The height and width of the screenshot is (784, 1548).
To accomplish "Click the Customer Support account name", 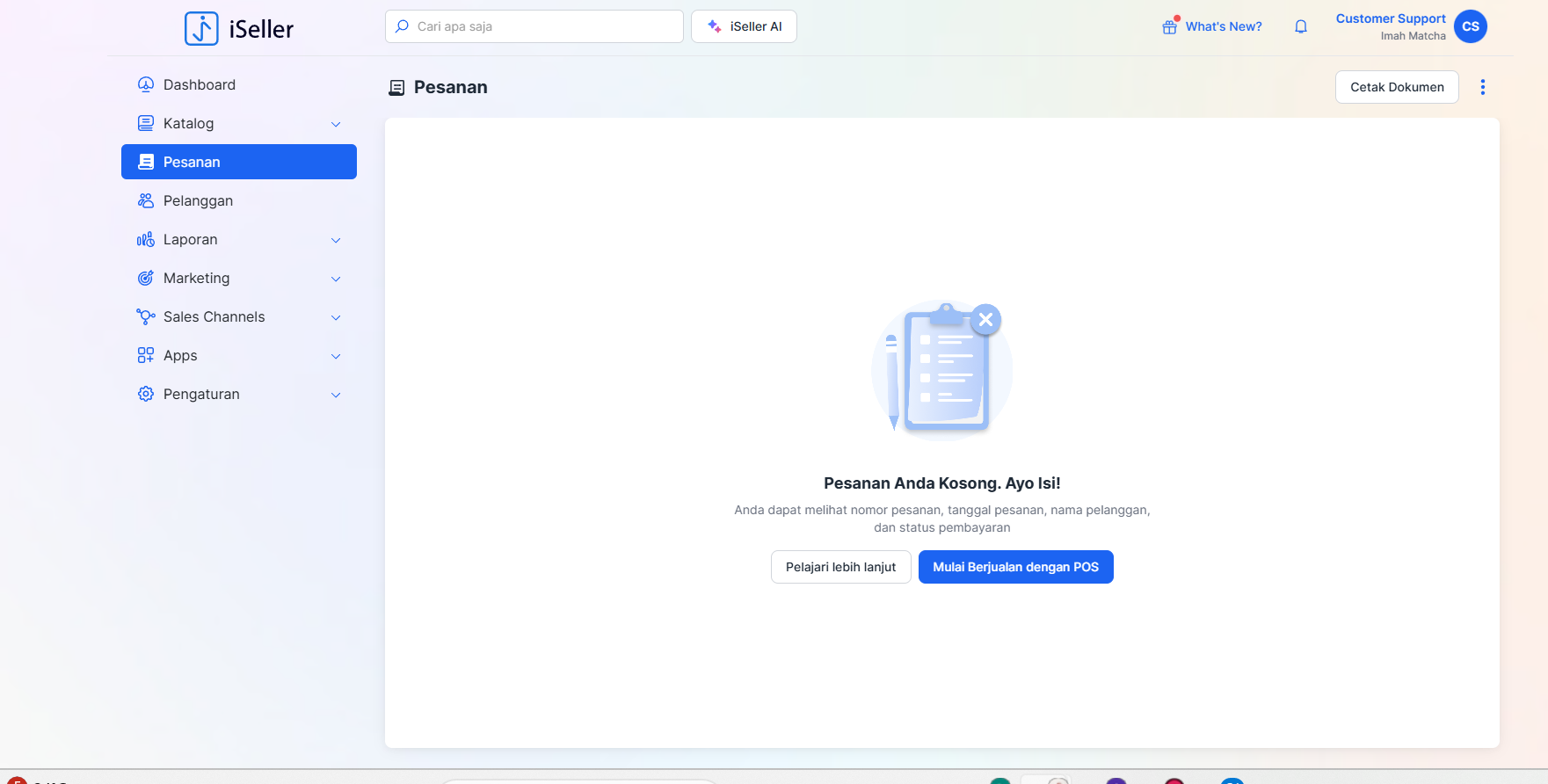I will point(1391,18).
